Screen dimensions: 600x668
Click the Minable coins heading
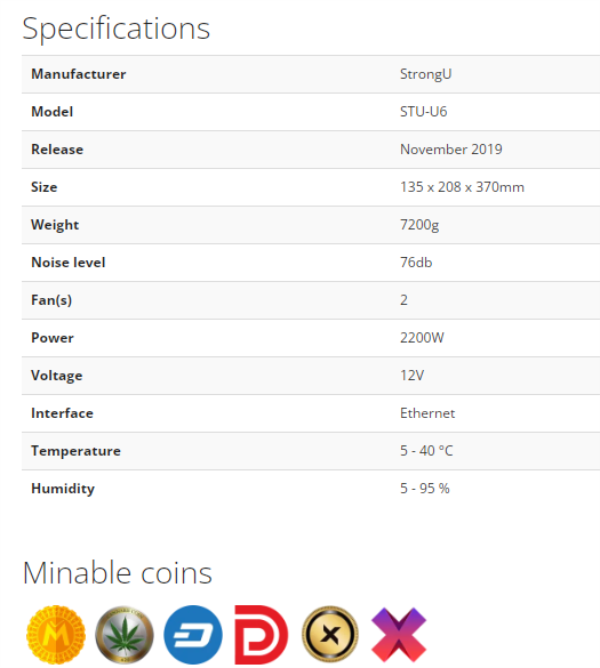click(117, 573)
